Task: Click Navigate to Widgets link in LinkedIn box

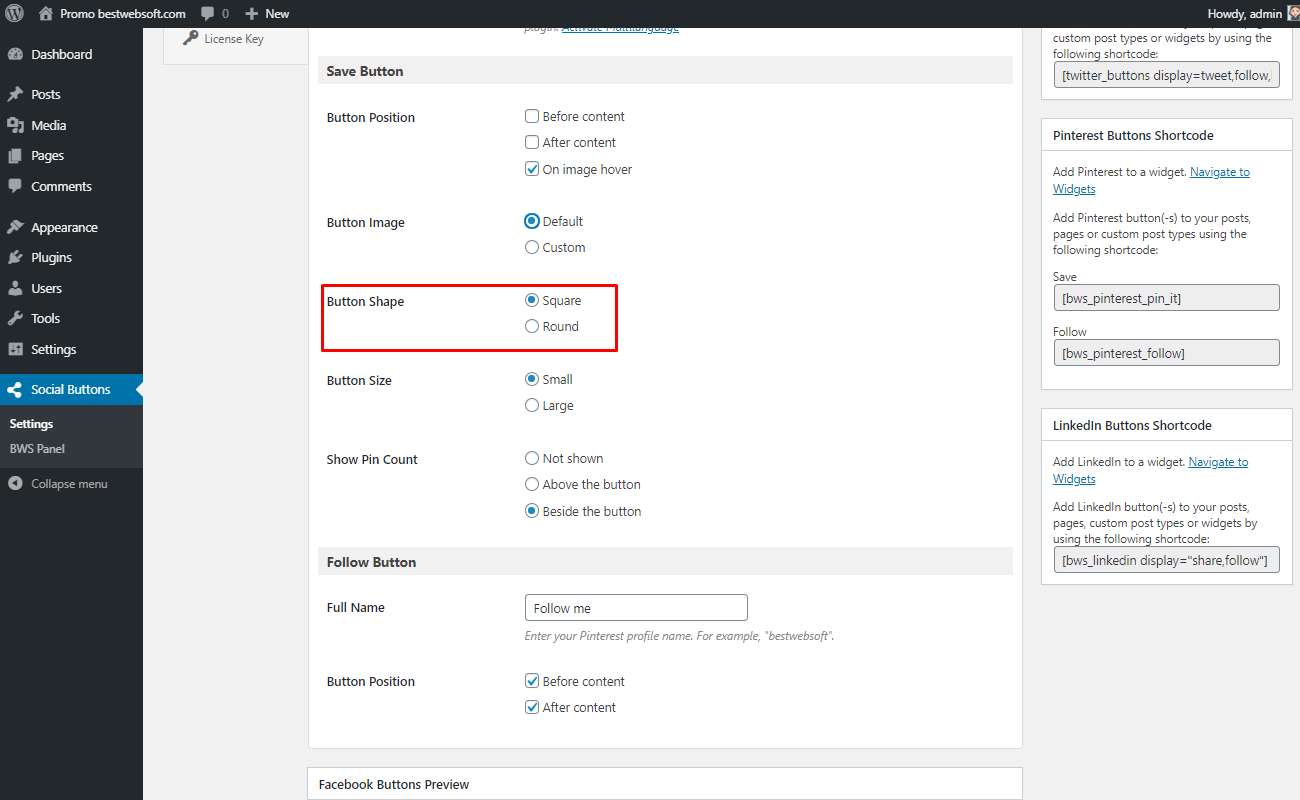Action: [x=1150, y=470]
